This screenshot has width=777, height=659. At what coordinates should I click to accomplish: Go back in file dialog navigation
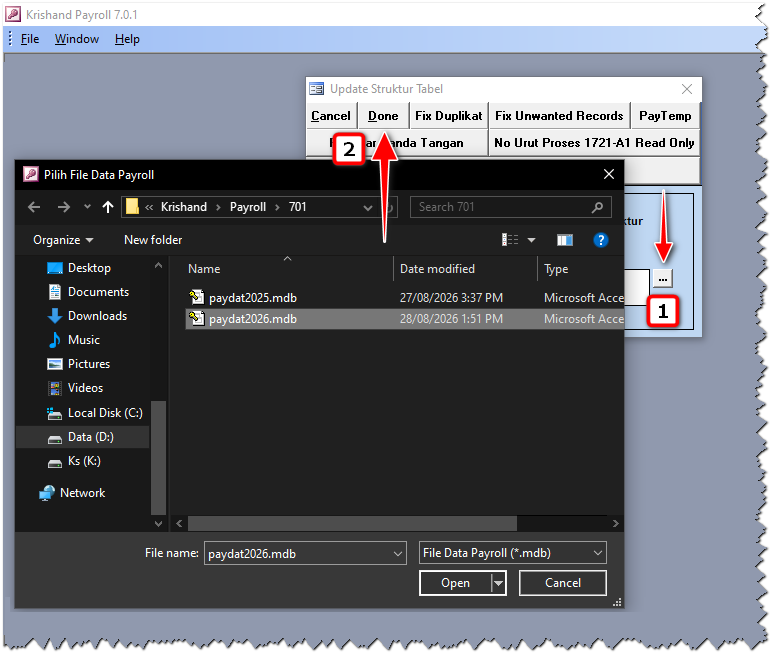click(x=34, y=207)
